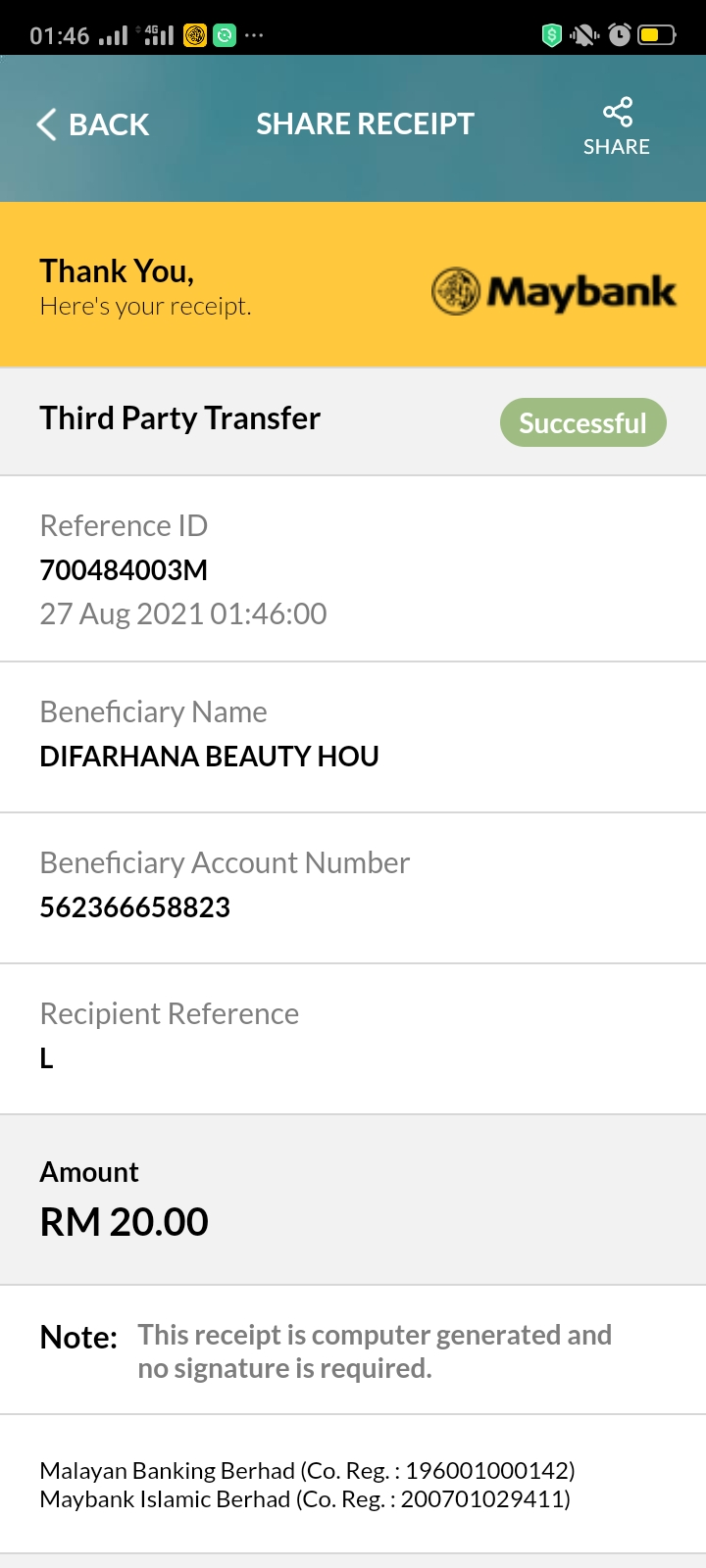The width and height of the screenshot is (706, 1568).
Task: Tap the Maybank tiger logo
Action: (456, 291)
